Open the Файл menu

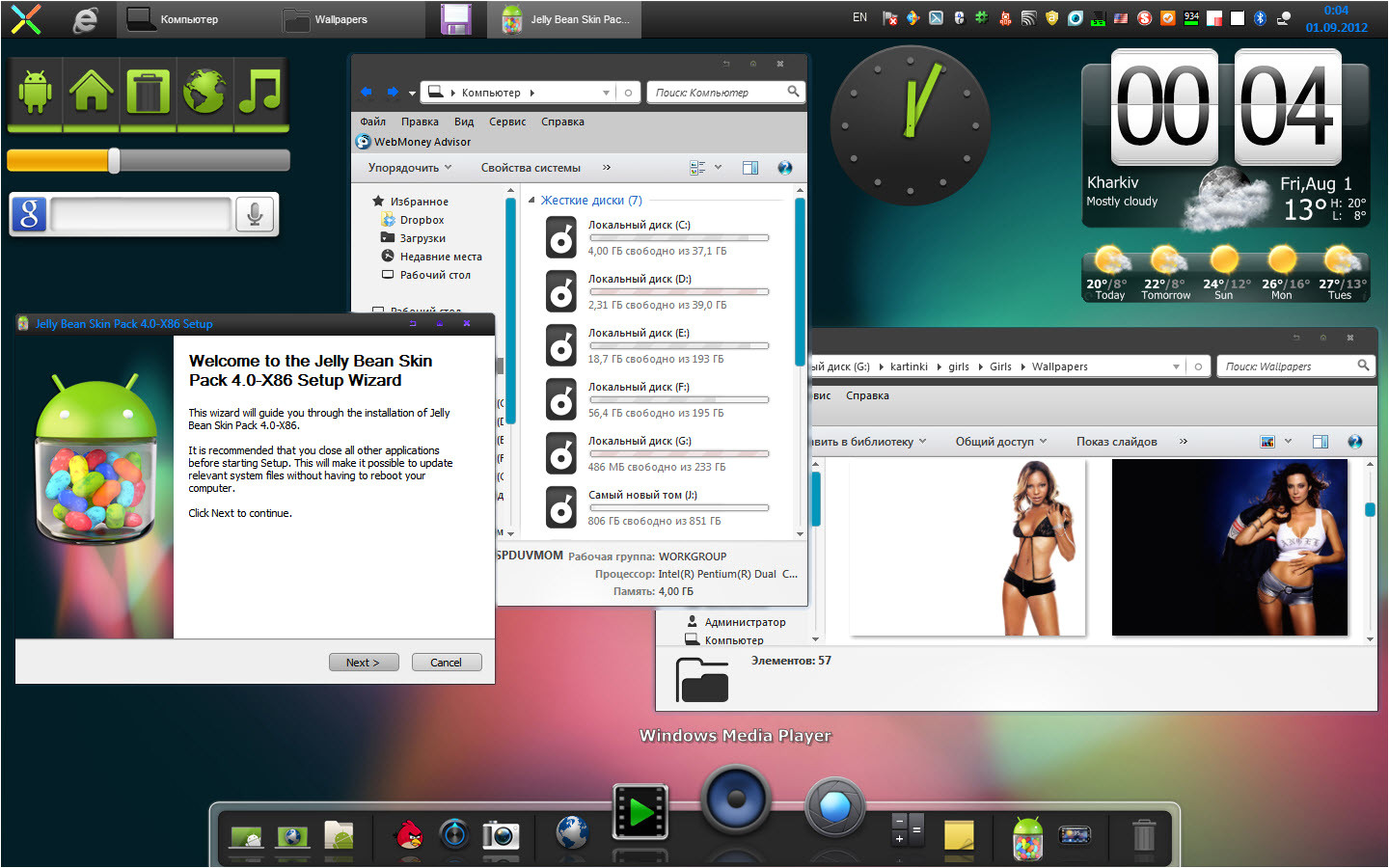tap(373, 122)
